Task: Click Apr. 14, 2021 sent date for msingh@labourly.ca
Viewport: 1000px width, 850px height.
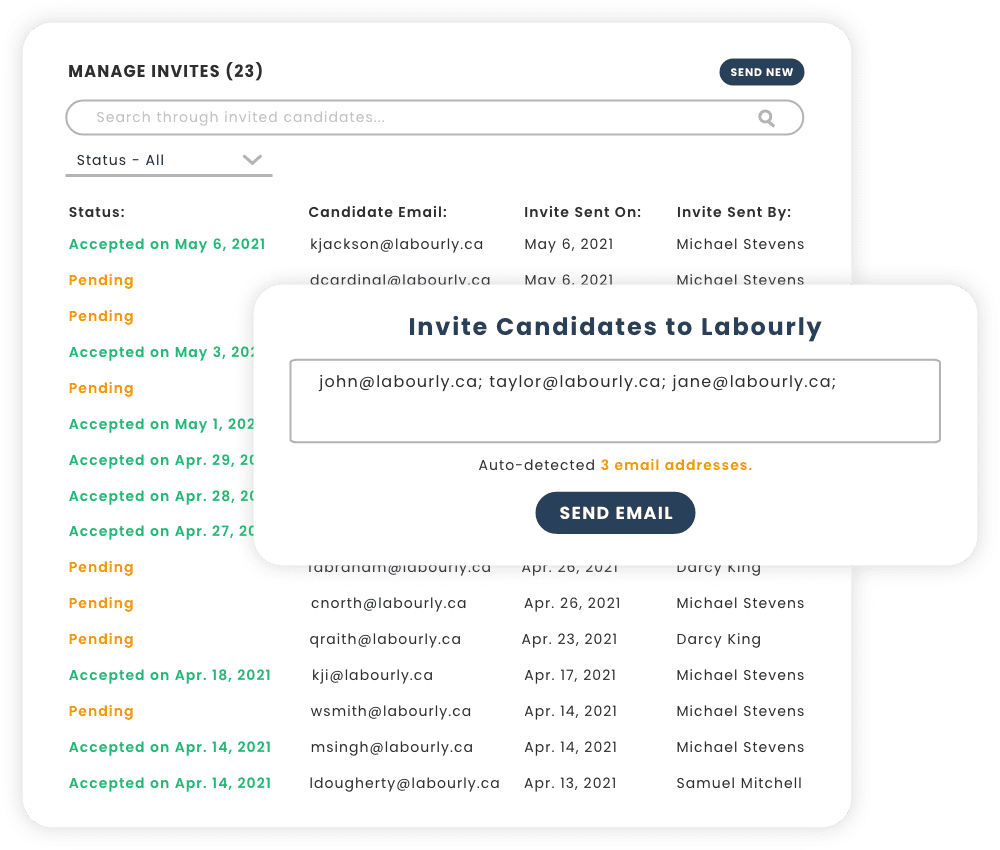Action: [571, 747]
